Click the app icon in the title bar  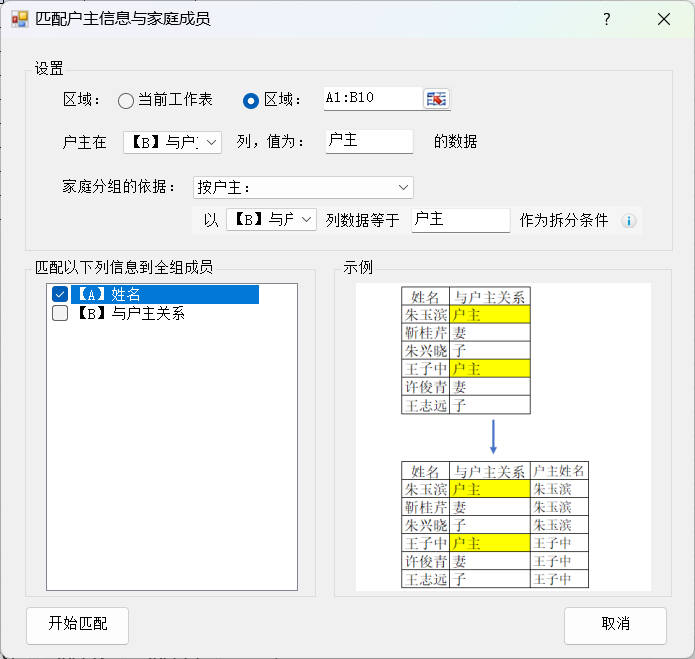[19, 19]
